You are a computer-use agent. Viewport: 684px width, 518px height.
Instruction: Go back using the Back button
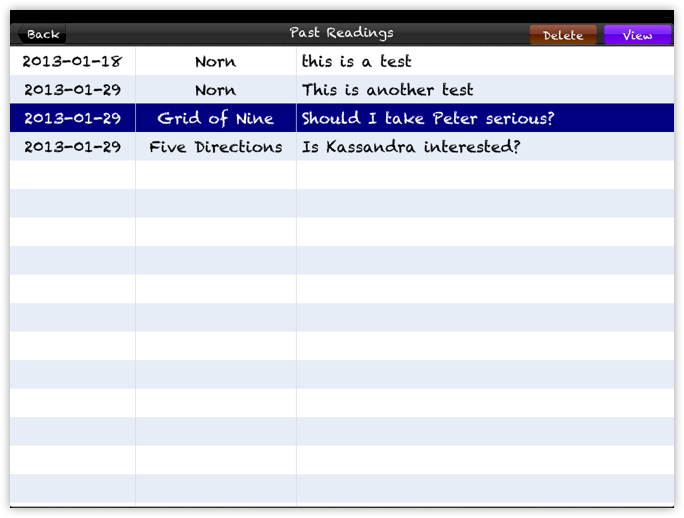tap(40, 34)
